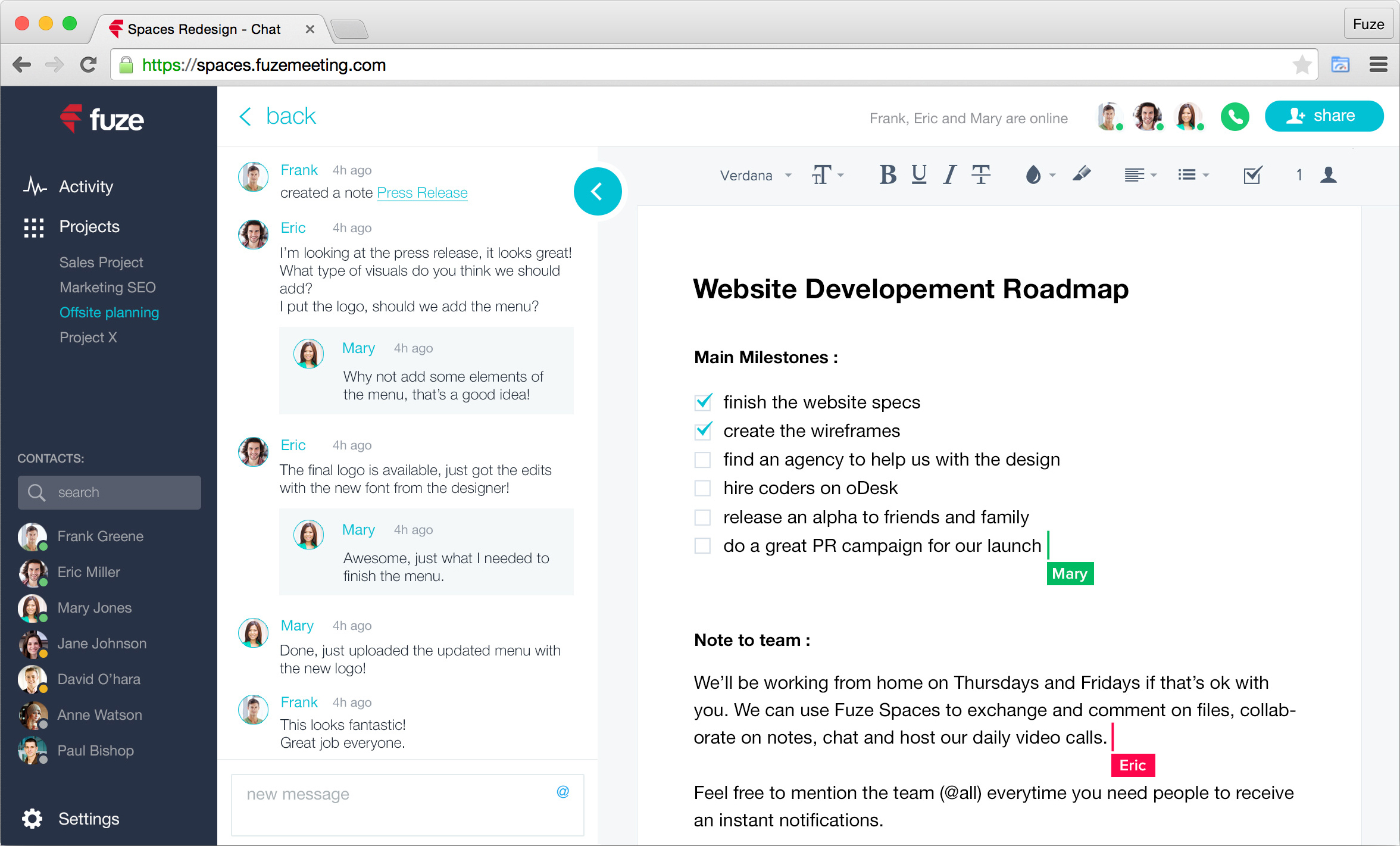The image size is (1400, 846).
Task: Open the person mention icon in toolbar
Action: tap(1329, 175)
